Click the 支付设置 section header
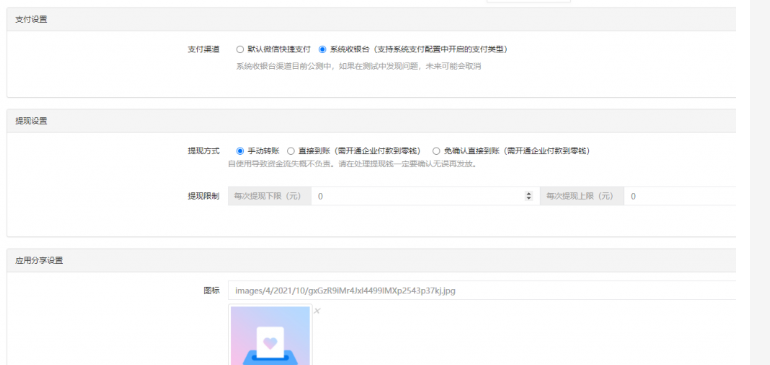 [371, 20]
